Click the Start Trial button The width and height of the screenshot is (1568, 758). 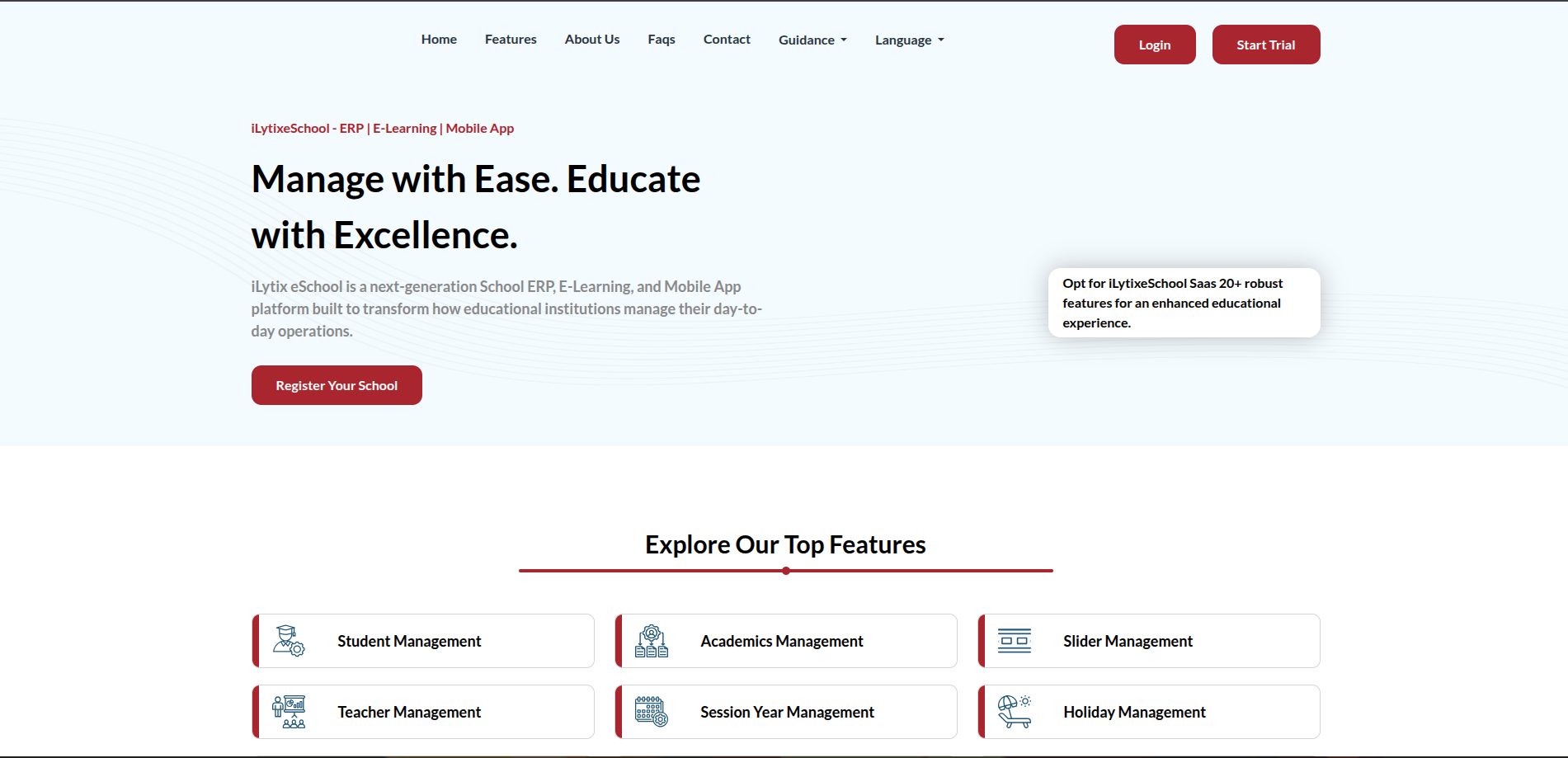[1266, 45]
